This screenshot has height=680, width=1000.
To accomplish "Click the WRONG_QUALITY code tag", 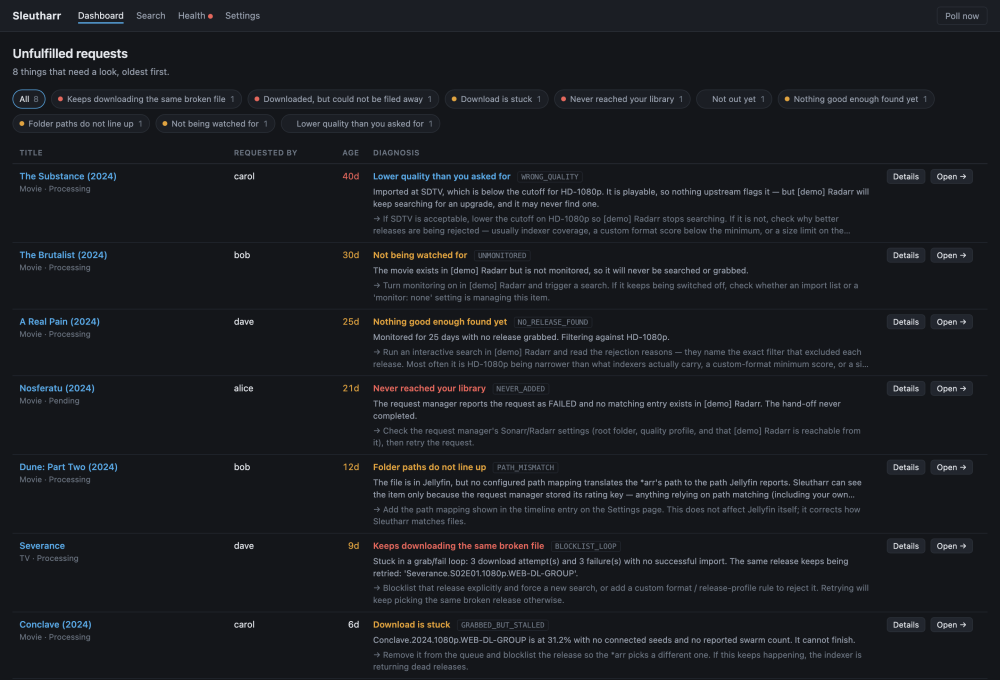I will [550, 177].
